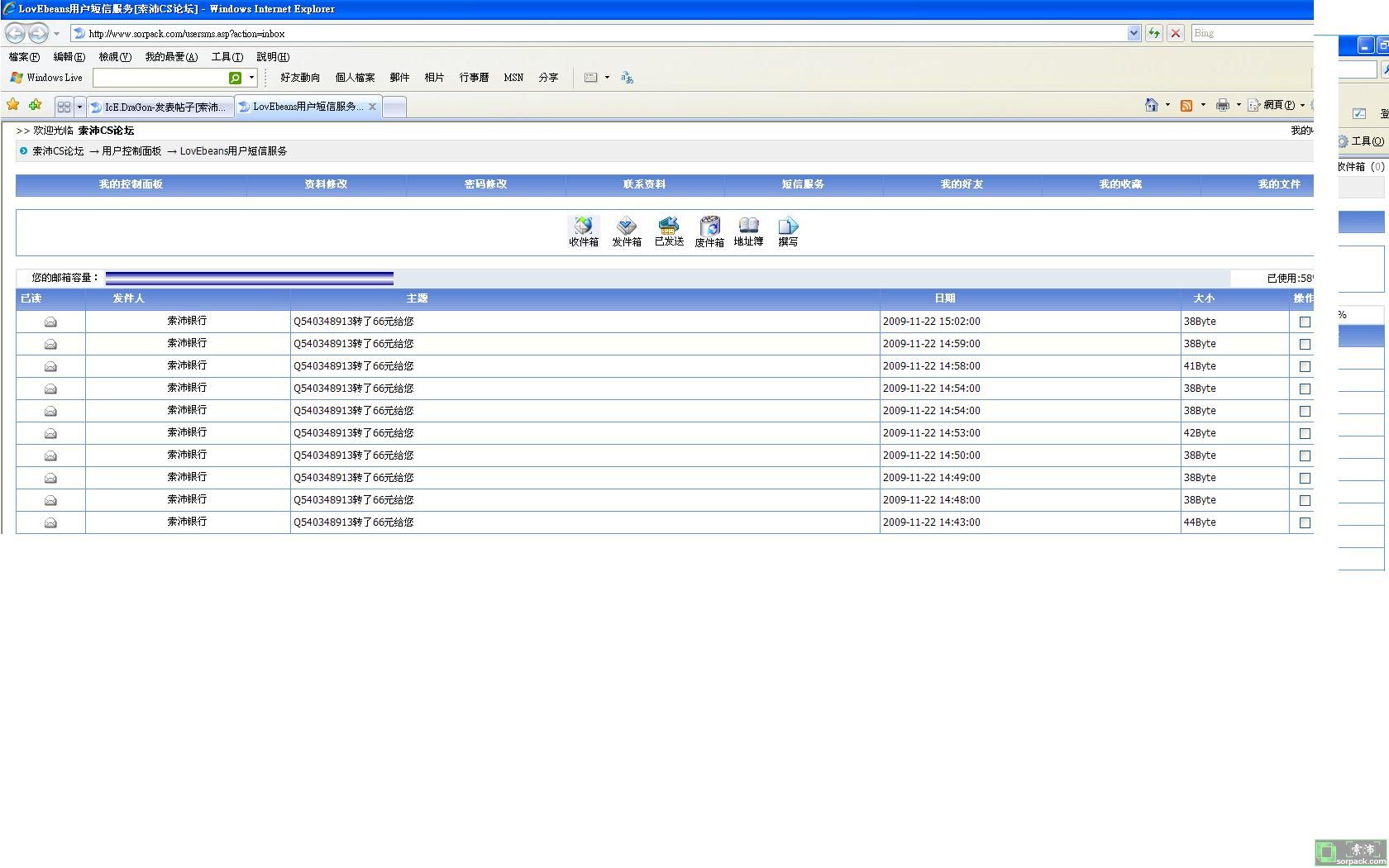Image resolution: width=1389 pixels, height=868 pixels.
Task: Select the 41Byte message checkbox
Action: [x=1305, y=366]
